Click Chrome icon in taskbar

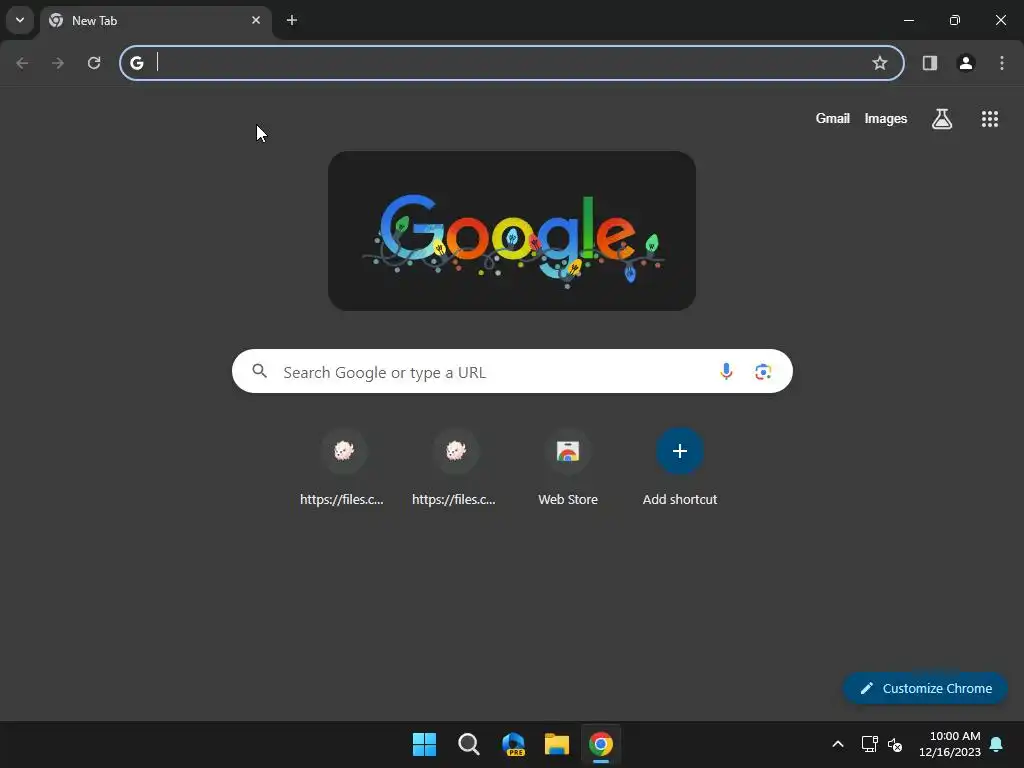click(x=601, y=744)
